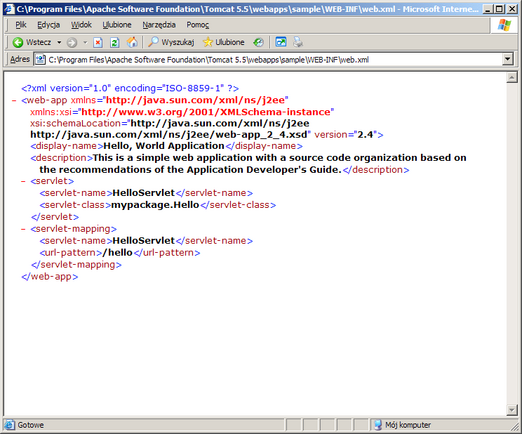The width and height of the screenshot is (522, 434).
Task: Click the vertical scrollbar down arrow
Action: click(512, 410)
